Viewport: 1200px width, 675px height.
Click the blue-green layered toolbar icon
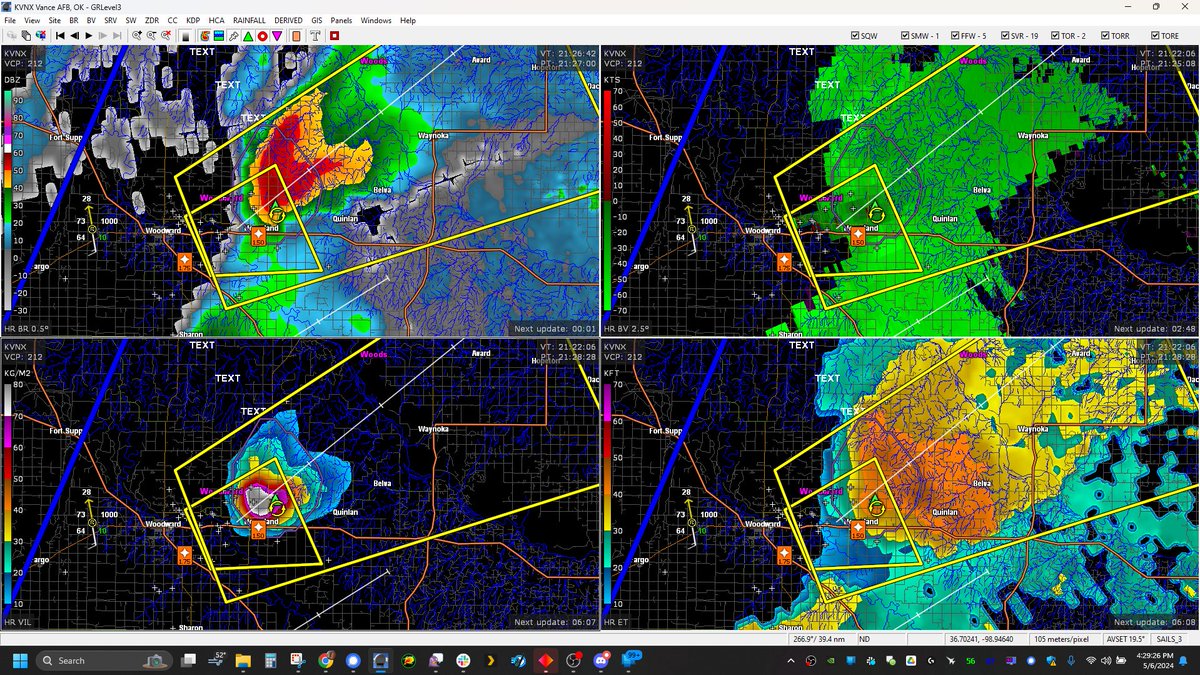click(219, 36)
